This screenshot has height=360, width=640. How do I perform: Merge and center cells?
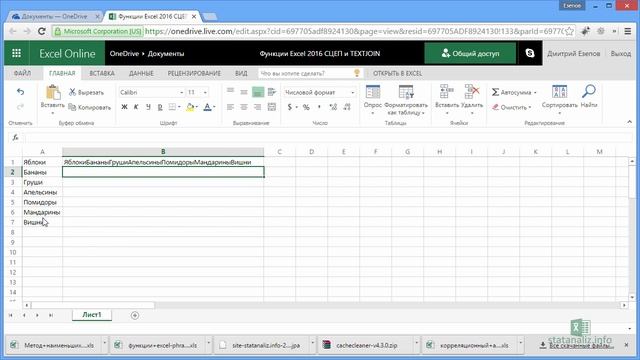point(271,107)
